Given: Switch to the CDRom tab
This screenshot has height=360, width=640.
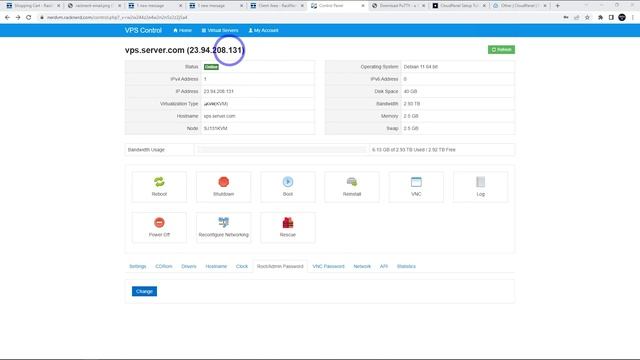Looking at the screenshot, I should tap(164, 266).
